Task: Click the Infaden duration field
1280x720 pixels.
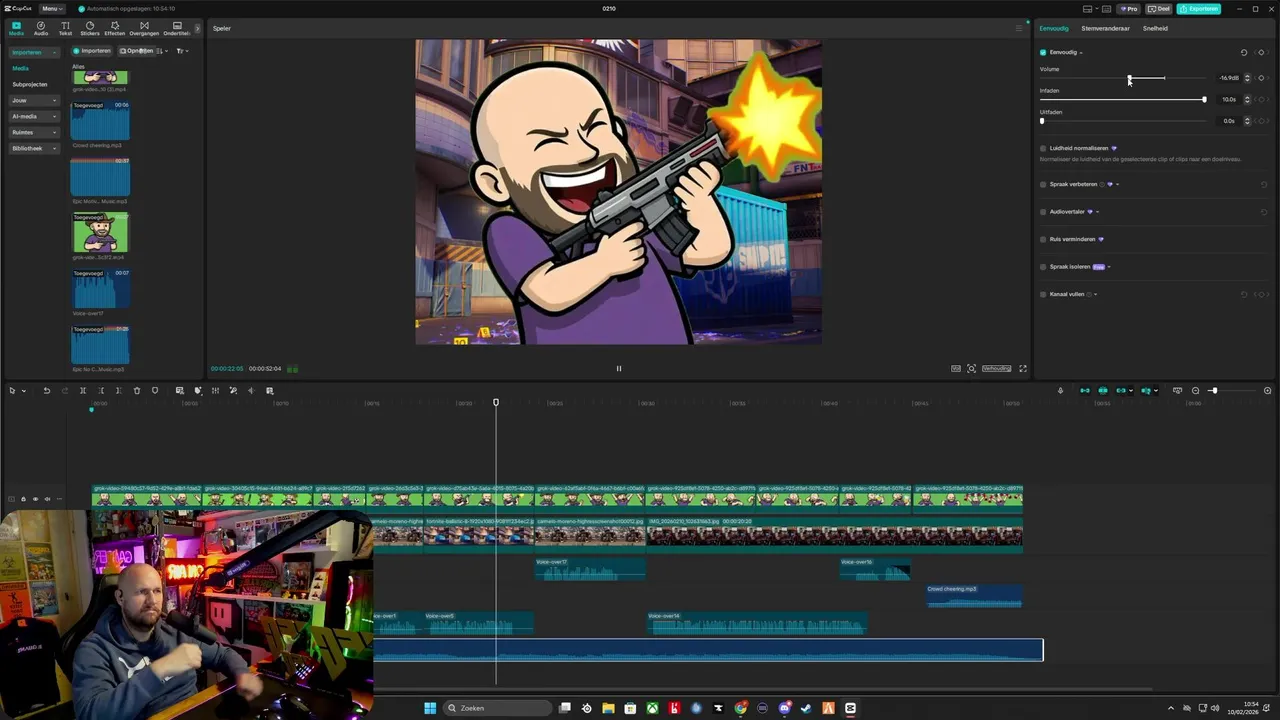Action: (1227, 99)
